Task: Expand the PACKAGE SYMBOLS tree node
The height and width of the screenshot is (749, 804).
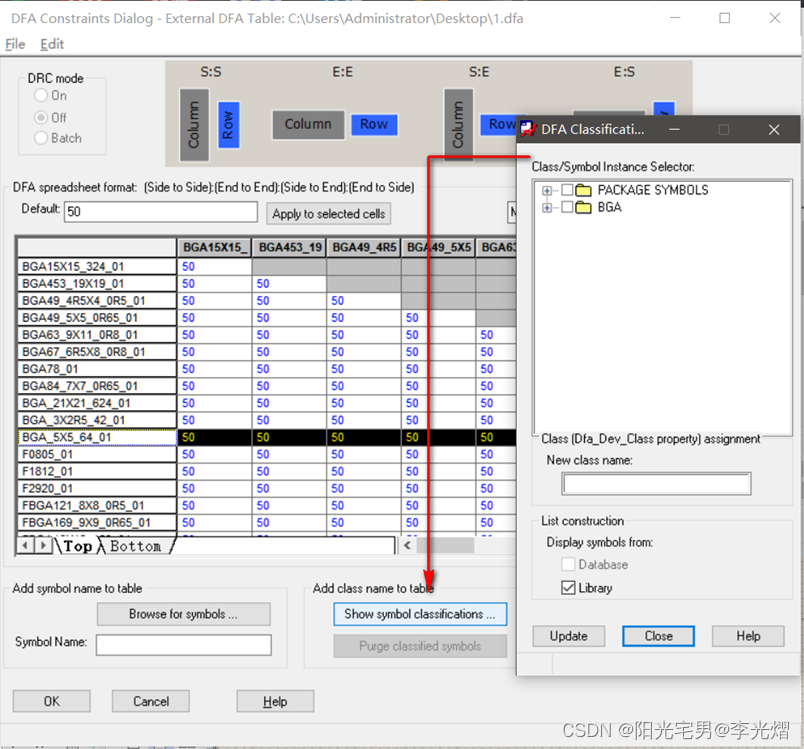Action: 546,190
